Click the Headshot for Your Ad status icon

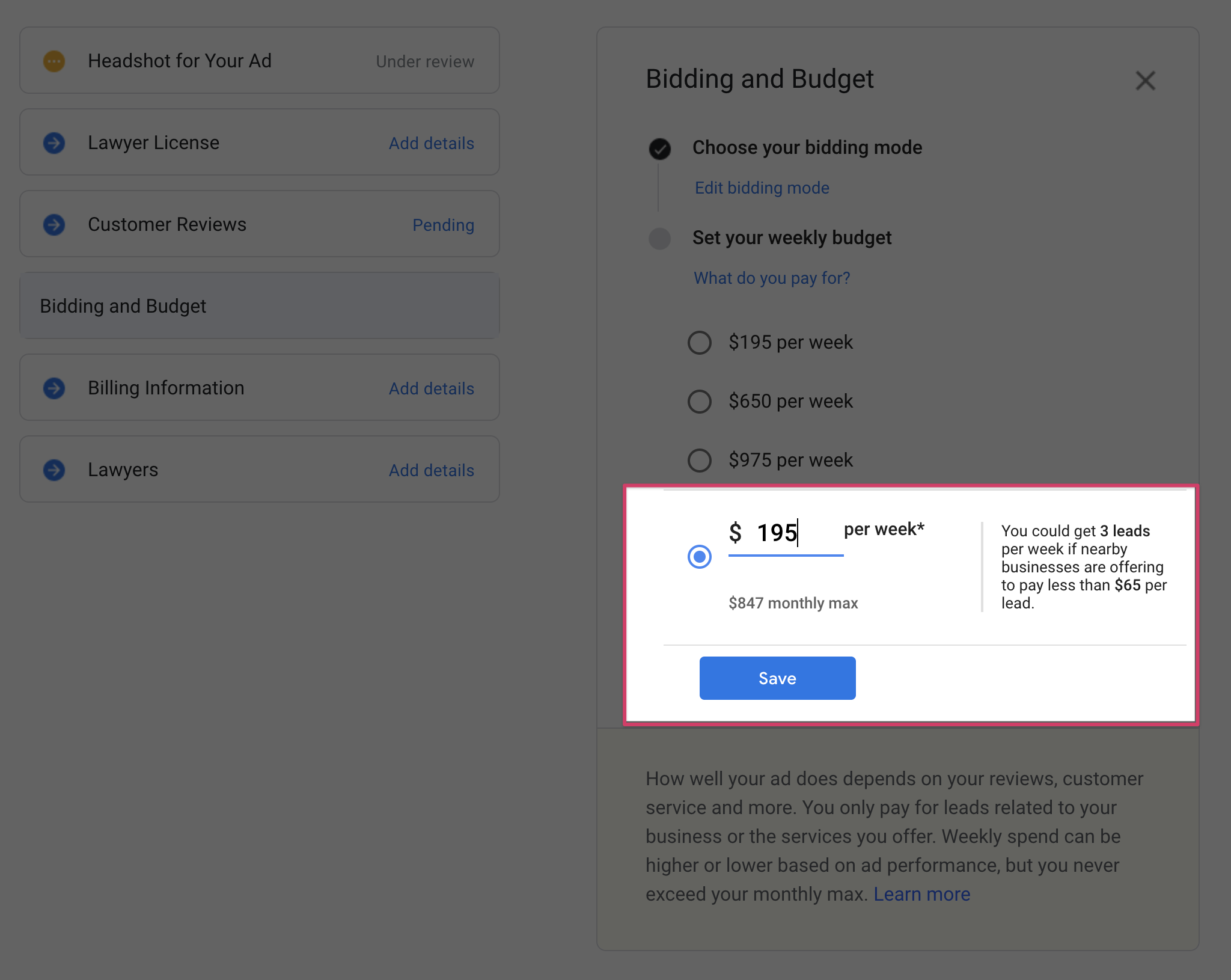[x=54, y=61]
